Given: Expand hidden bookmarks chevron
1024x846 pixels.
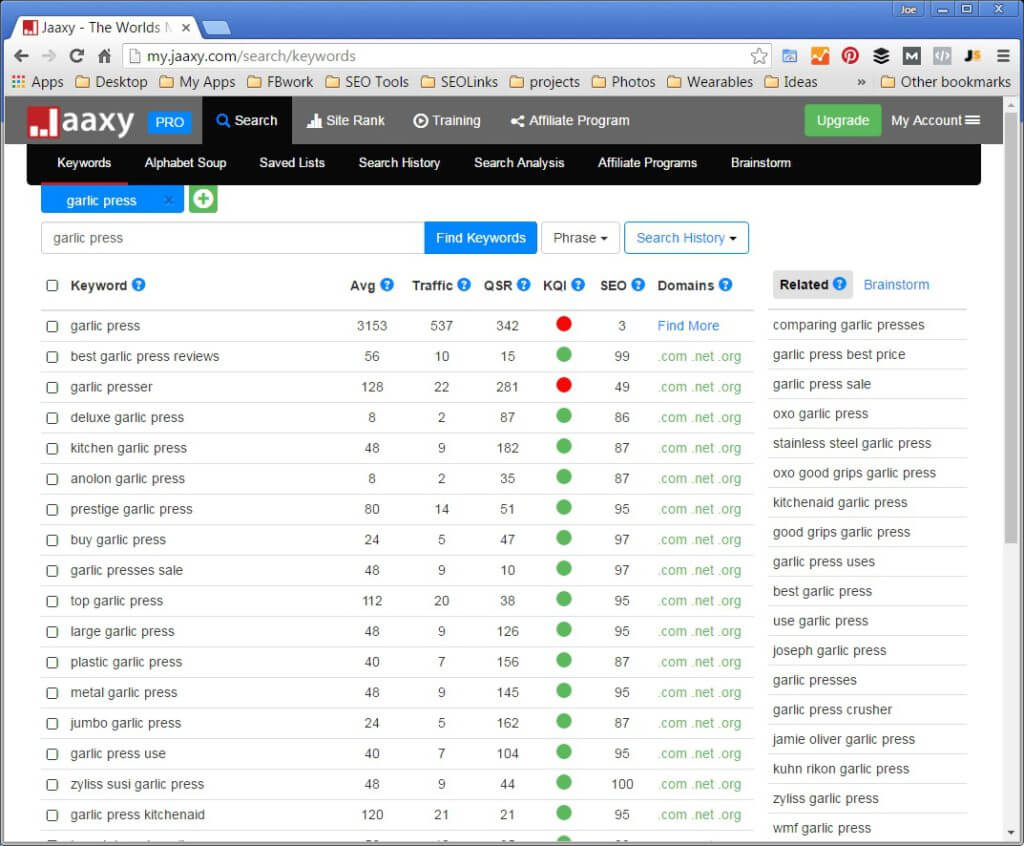Looking at the screenshot, I should pos(861,82).
